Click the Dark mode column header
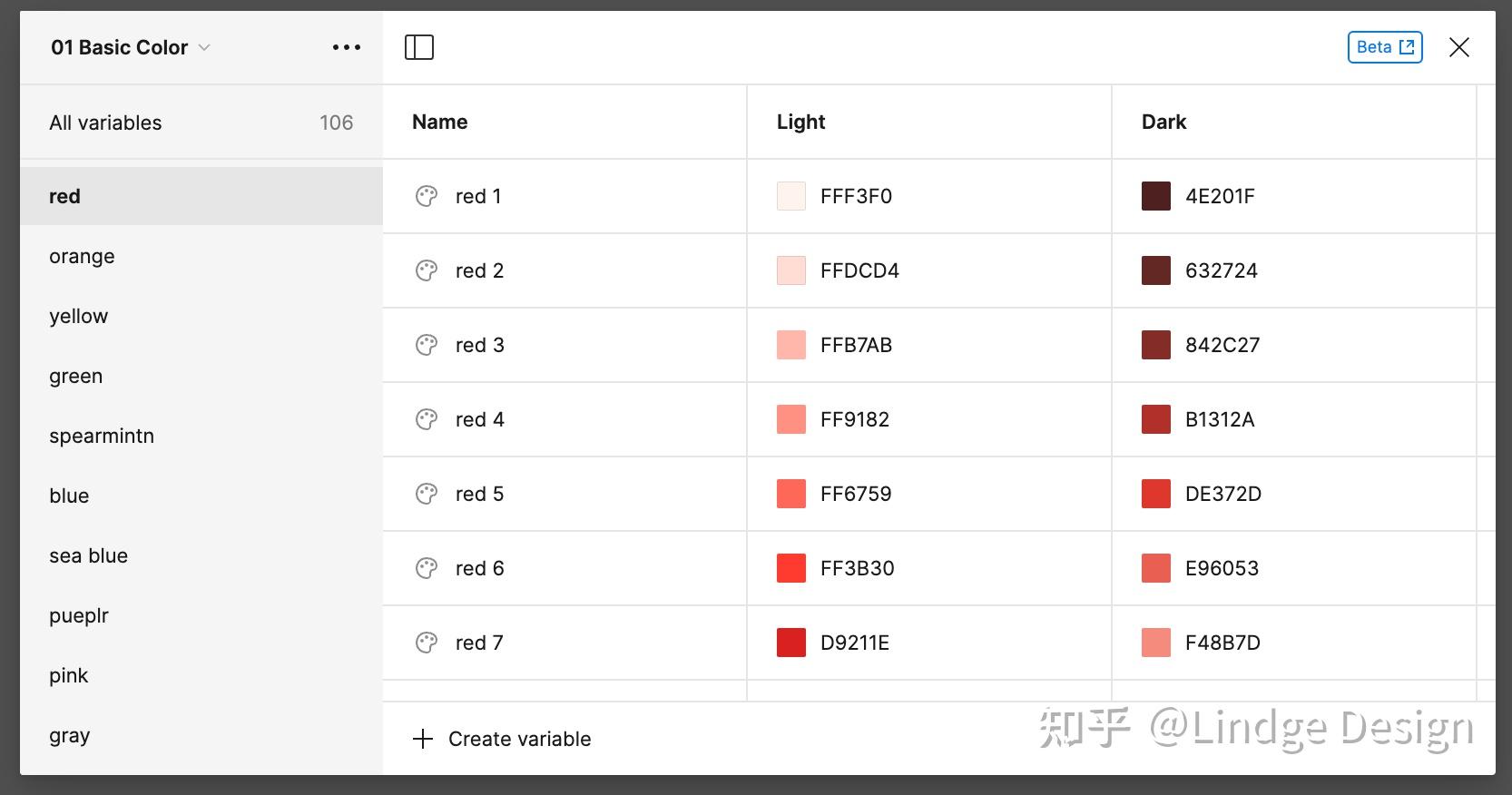The image size is (1512, 795). tap(1163, 122)
